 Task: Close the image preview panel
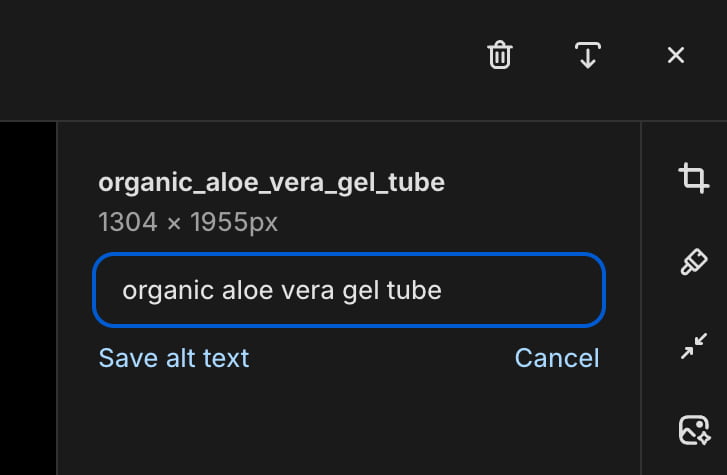[676, 55]
